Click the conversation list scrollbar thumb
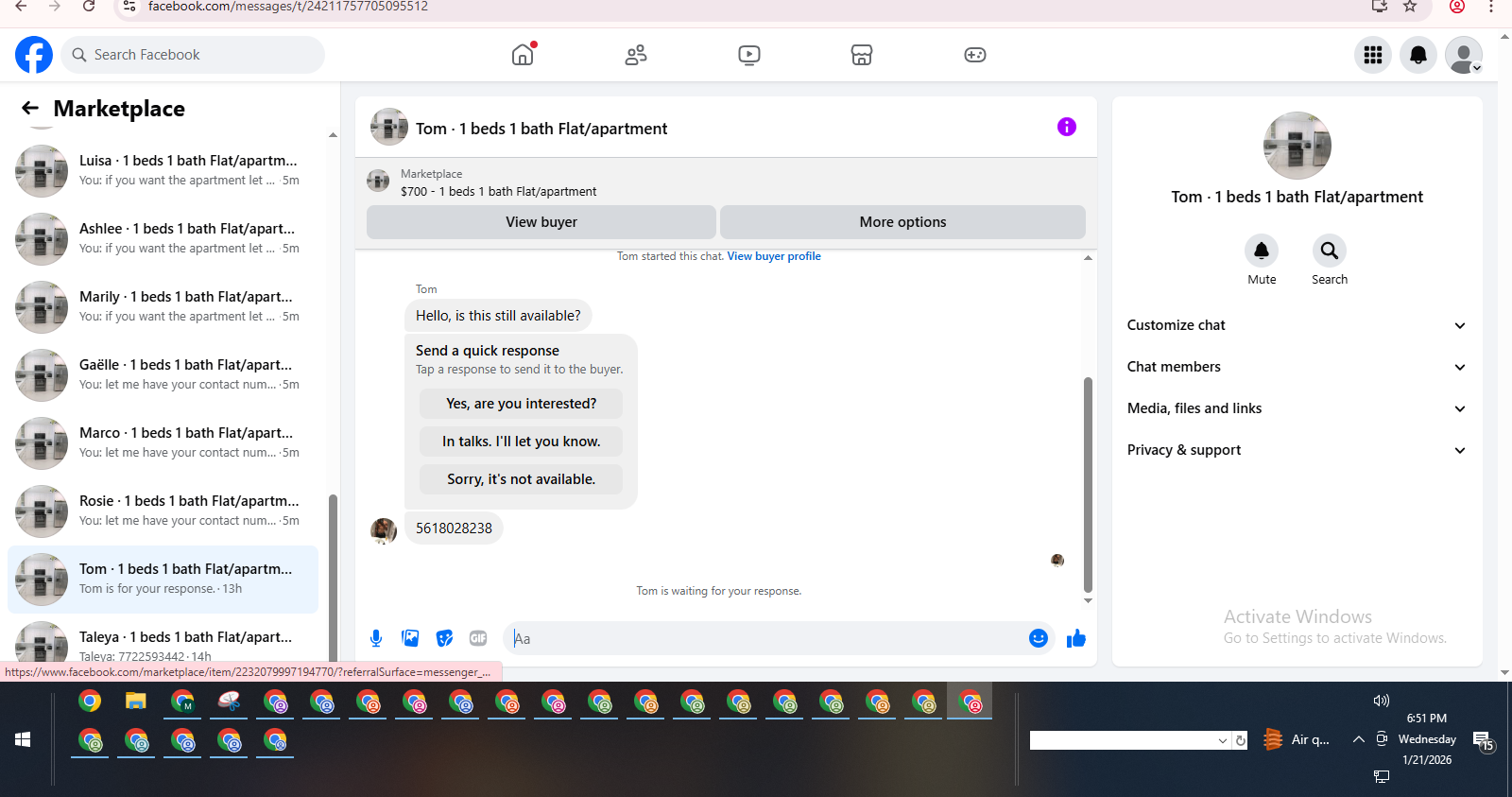 333,579
